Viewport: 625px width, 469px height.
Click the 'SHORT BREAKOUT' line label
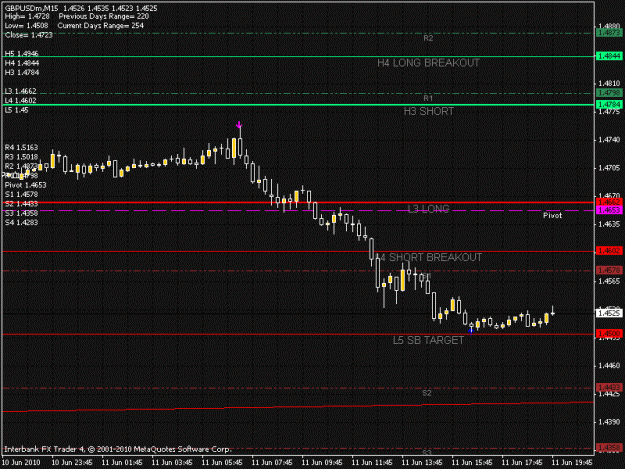[435, 257]
